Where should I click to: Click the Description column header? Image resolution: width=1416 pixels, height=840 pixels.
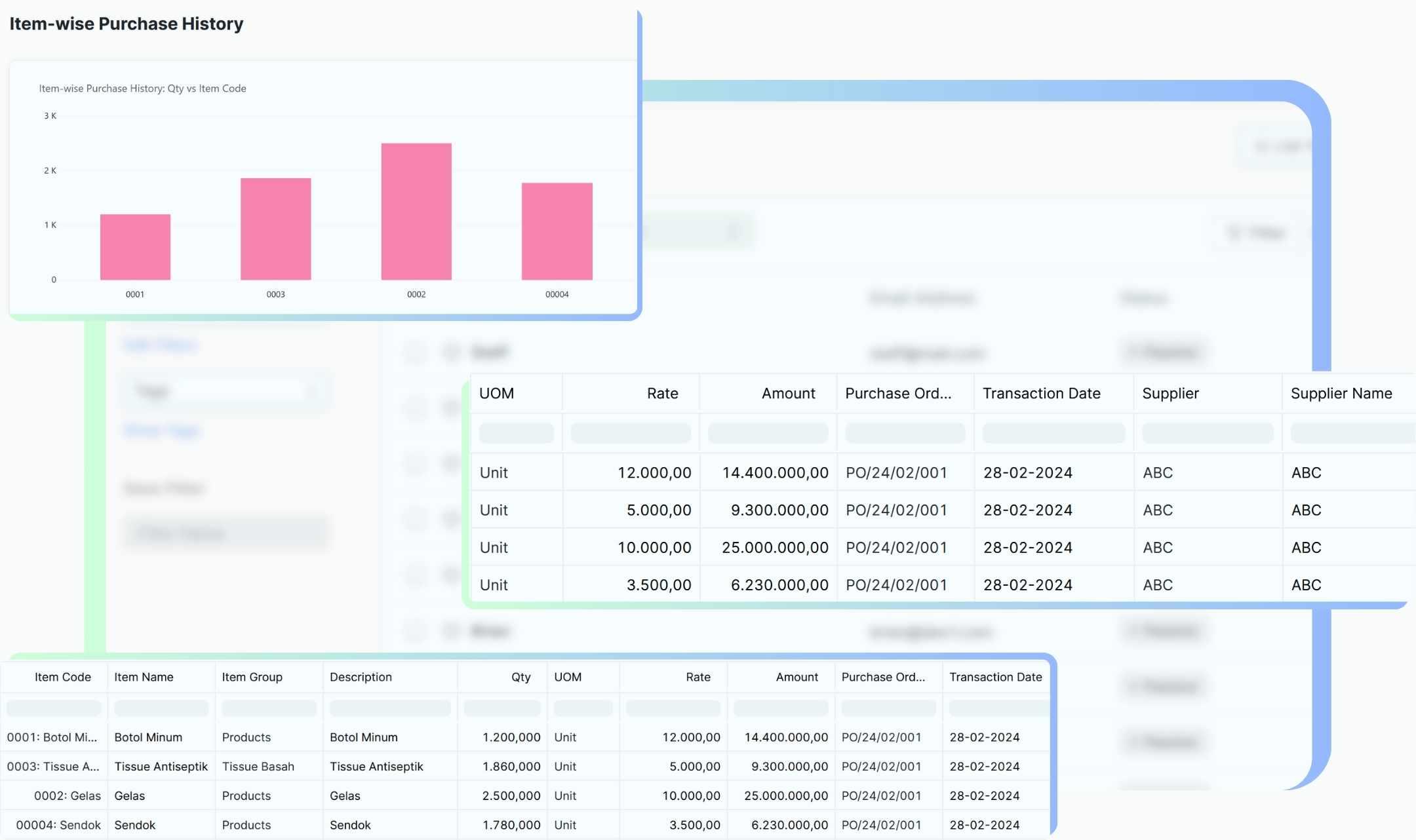click(x=361, y=677)
